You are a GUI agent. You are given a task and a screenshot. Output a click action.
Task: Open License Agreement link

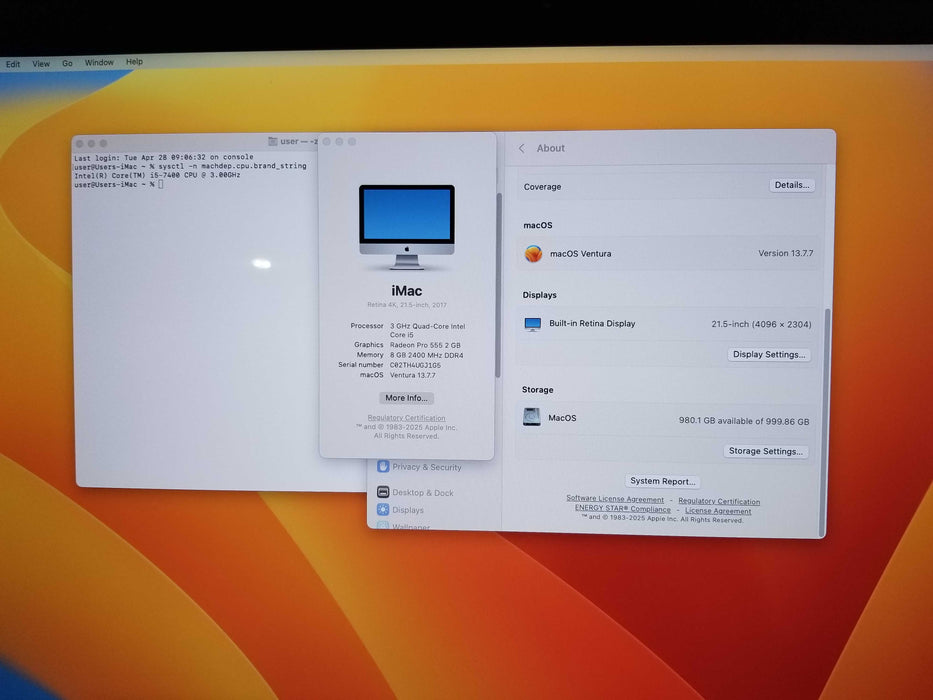(x=718, y=511)
